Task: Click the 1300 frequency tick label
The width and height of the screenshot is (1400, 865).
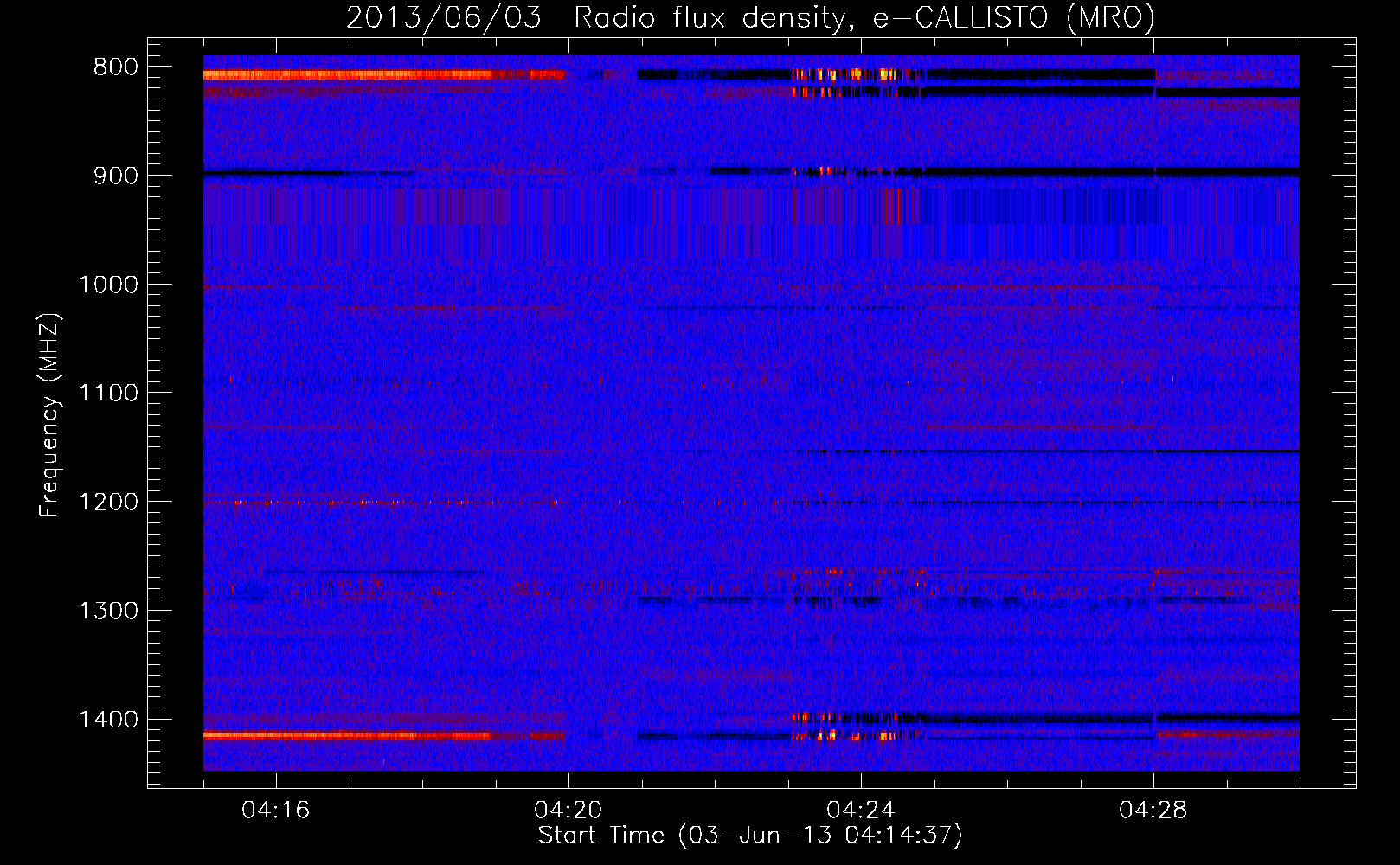Action: (x=108, y=612)
